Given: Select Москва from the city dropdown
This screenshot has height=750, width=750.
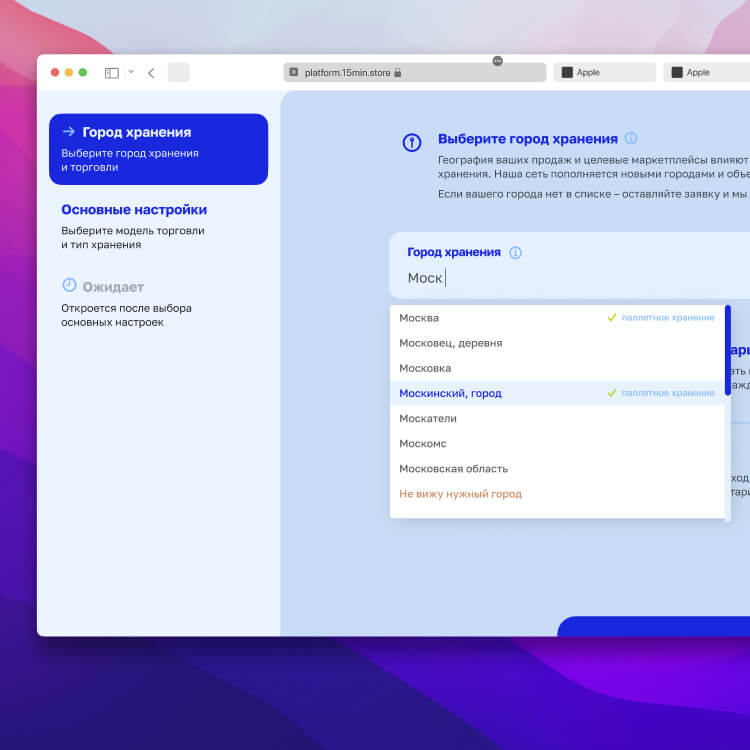Looking at the screenshot, I should tap(419, 318).
